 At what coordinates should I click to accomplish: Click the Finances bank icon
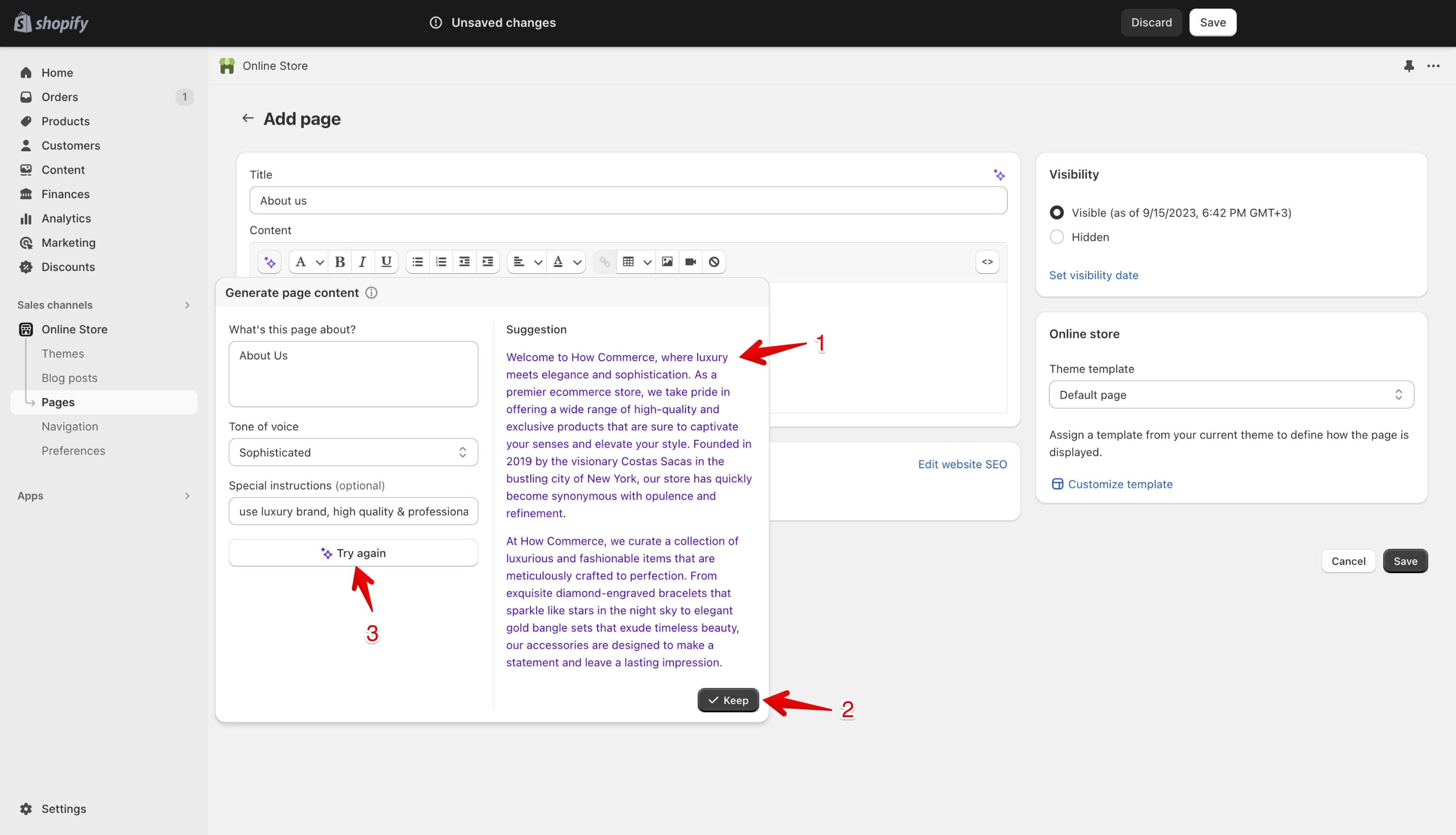[x=26, y=194]
